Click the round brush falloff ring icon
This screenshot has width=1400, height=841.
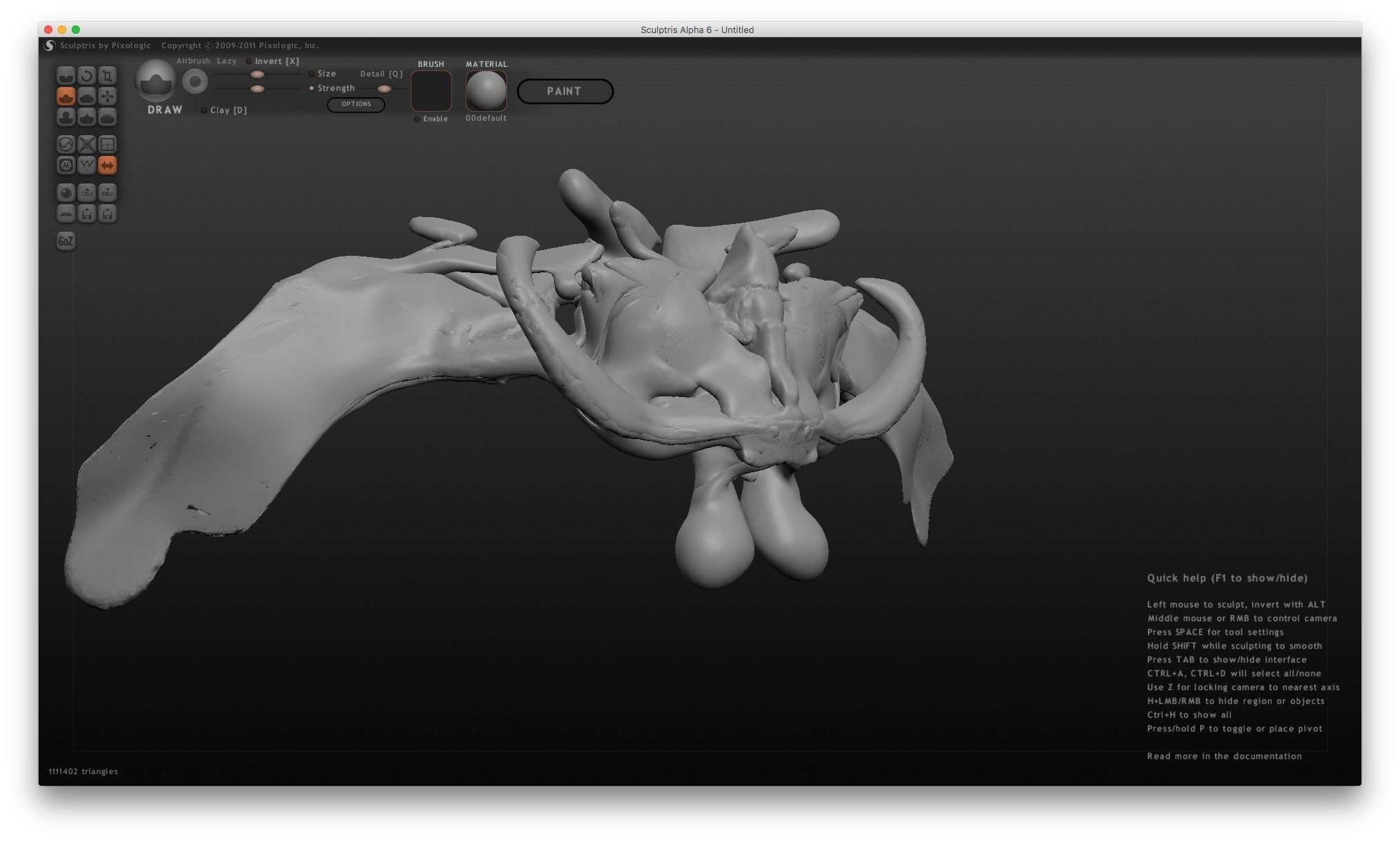click(195, 82)
